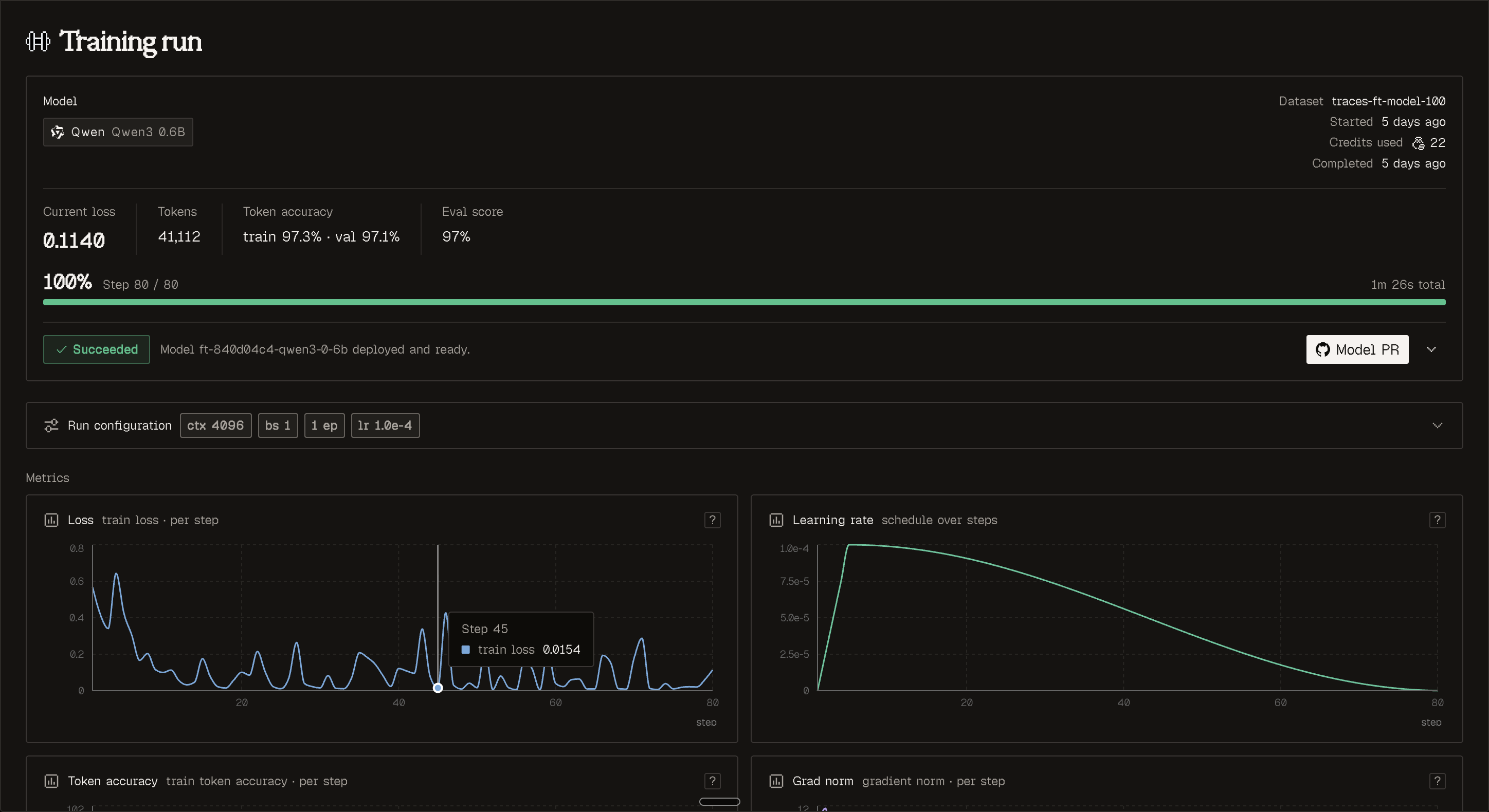
Task: Click the deployed model message text
Action: [315, 349]
